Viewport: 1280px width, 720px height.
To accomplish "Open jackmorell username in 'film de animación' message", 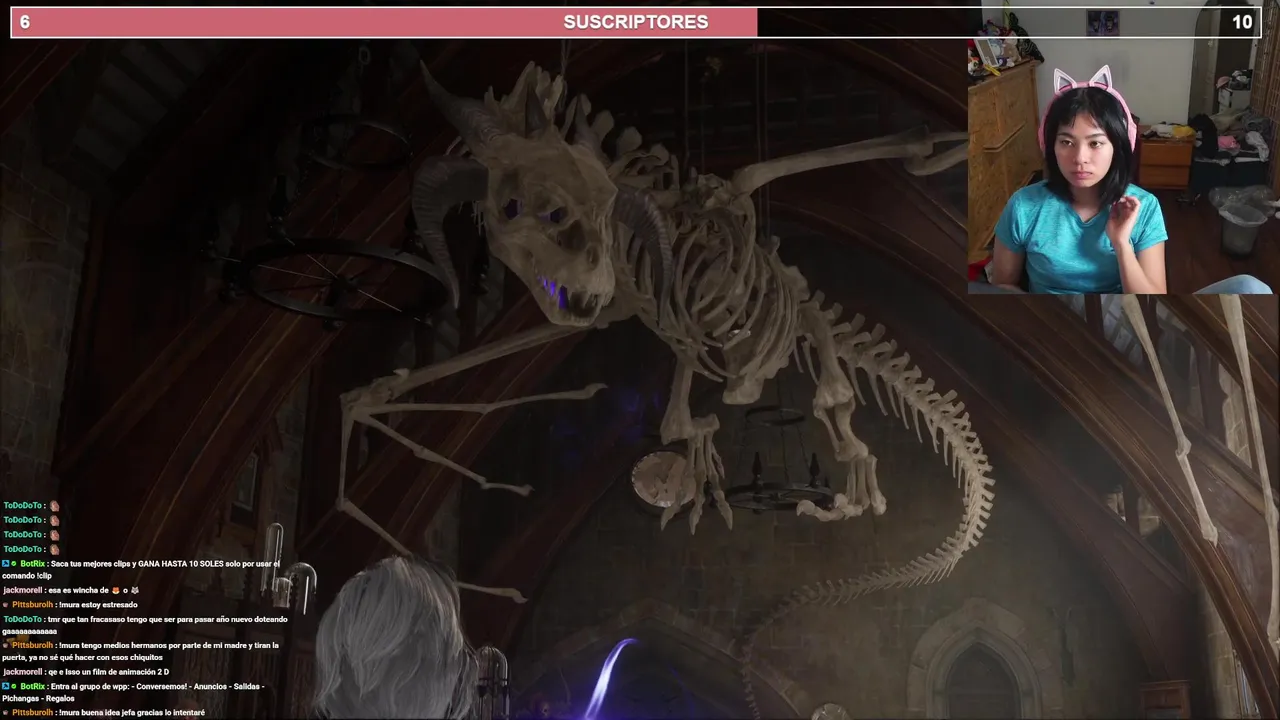I will 22,672.
